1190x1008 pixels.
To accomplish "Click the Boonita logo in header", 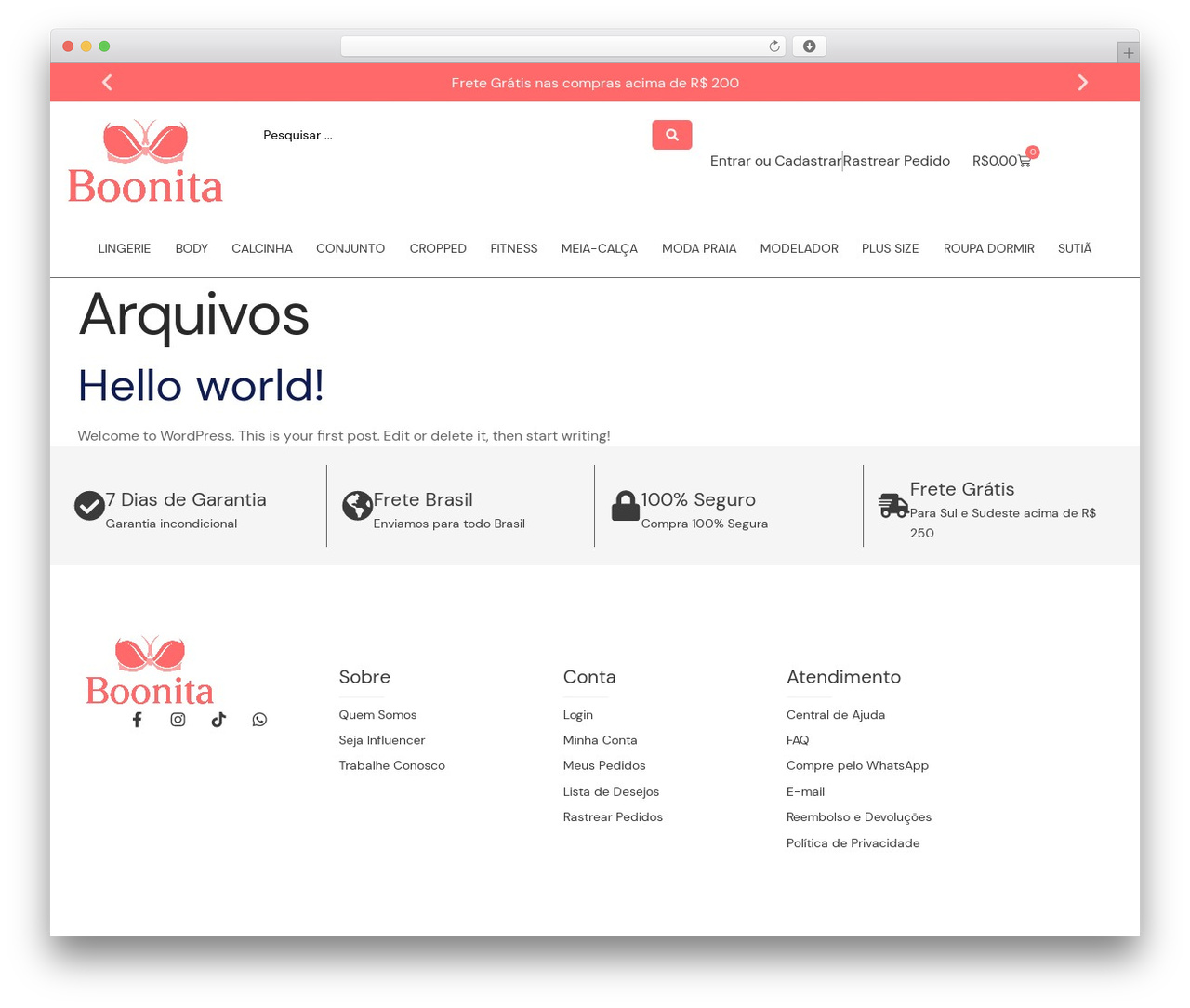I will click(x=145, y=162).
